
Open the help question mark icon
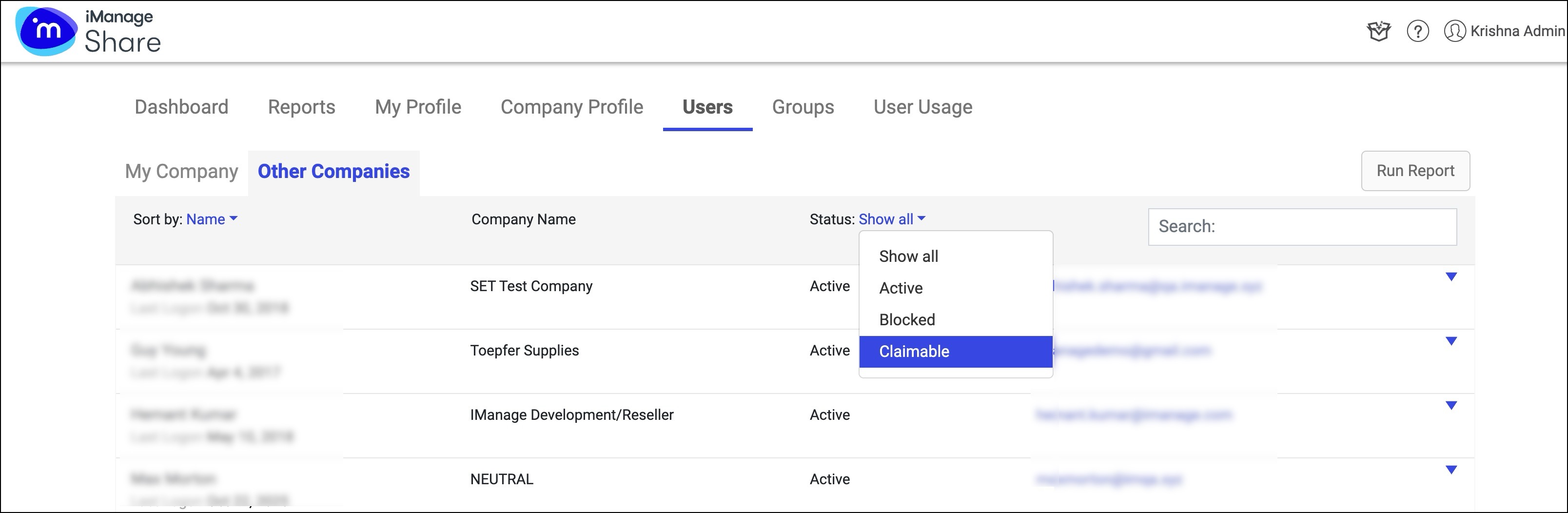click(x=1418, y=31)
